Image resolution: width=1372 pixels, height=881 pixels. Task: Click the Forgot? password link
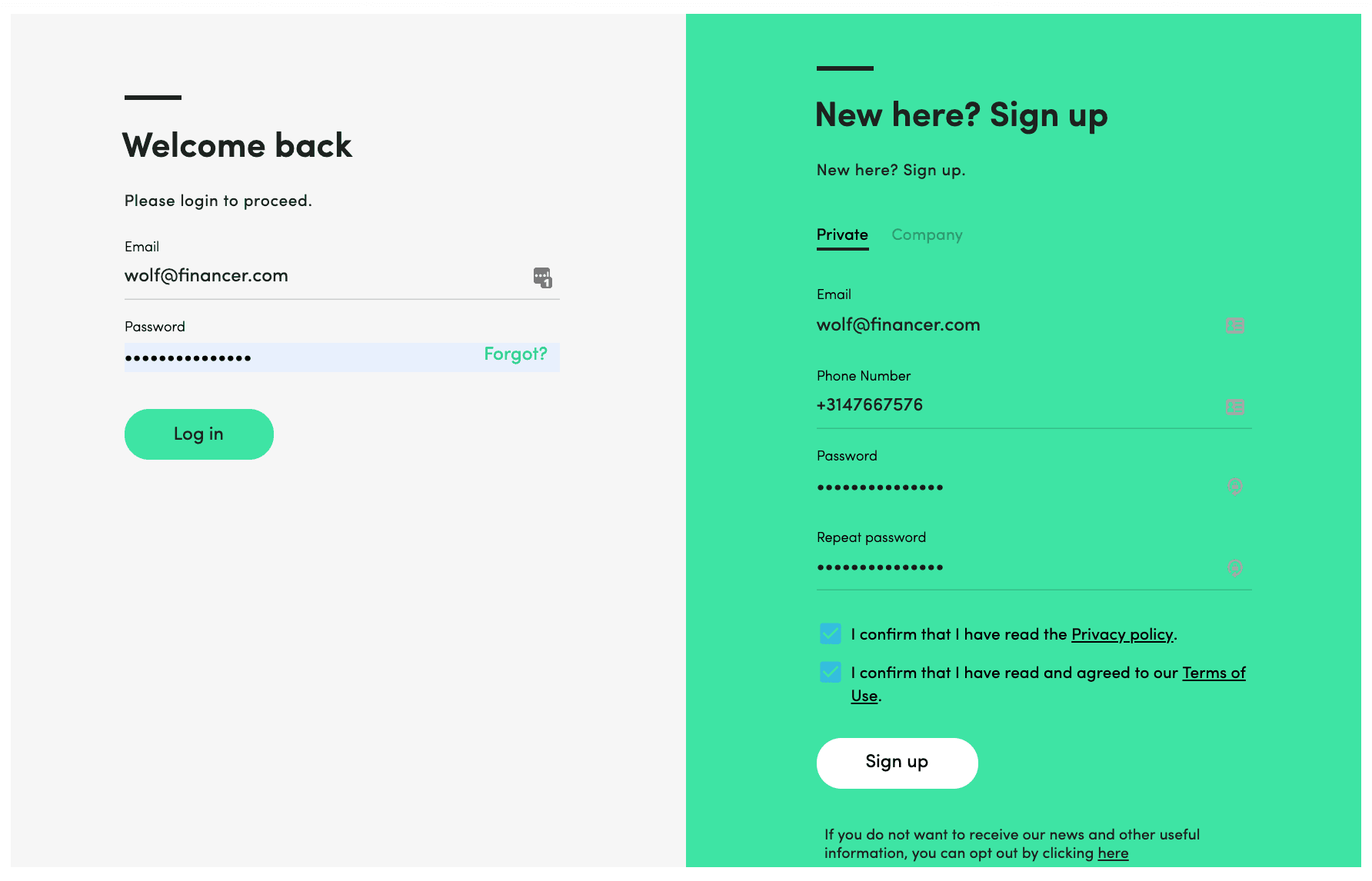coord(515,354)
